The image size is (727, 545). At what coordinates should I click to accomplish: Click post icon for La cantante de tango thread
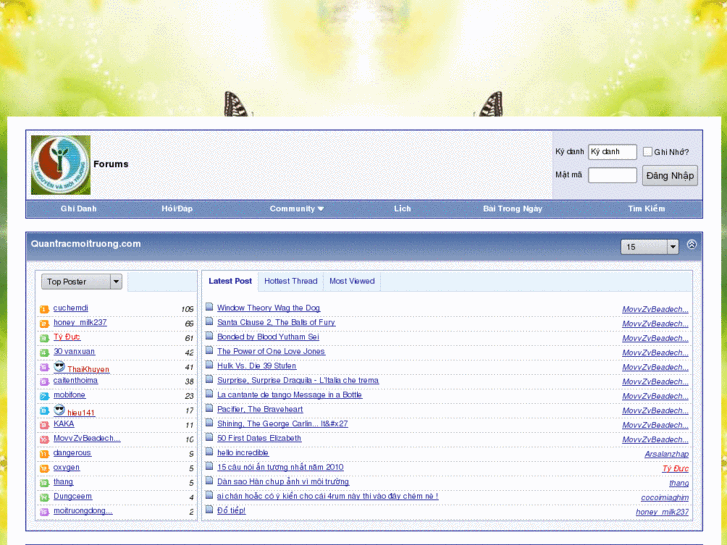coord(210,394)
